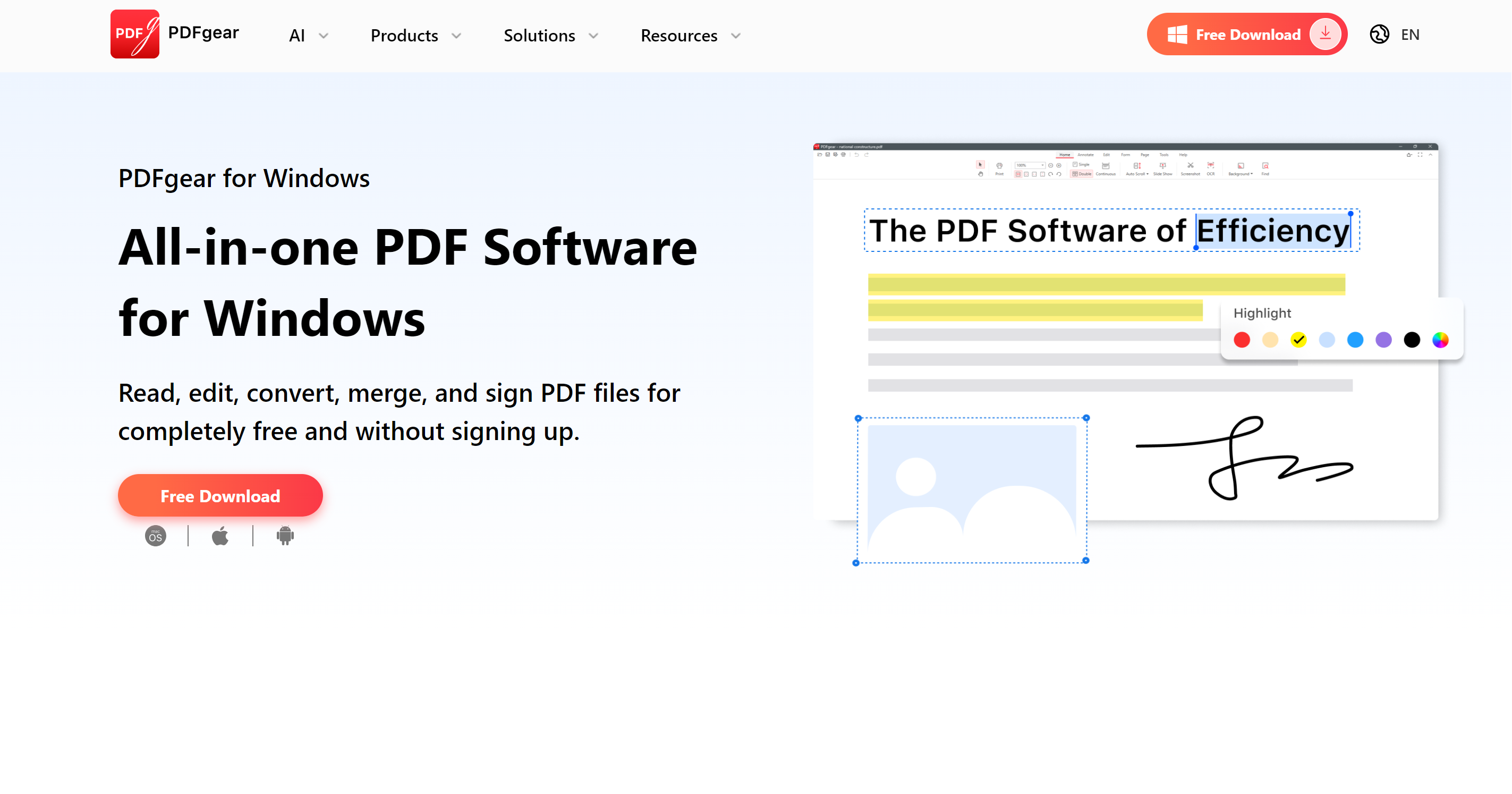Open the rainbow custom color picker
1512x794 pixels.
[x=1440, y=340]
